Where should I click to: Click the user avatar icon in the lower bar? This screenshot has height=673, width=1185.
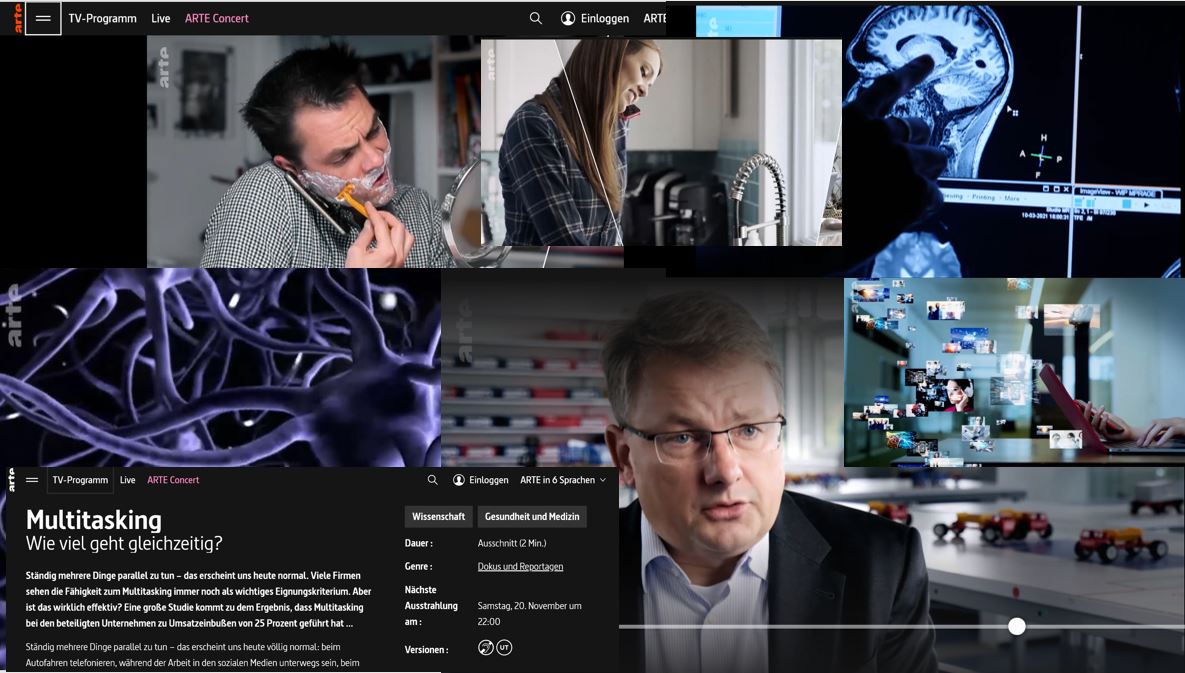(x=459, y=480)
